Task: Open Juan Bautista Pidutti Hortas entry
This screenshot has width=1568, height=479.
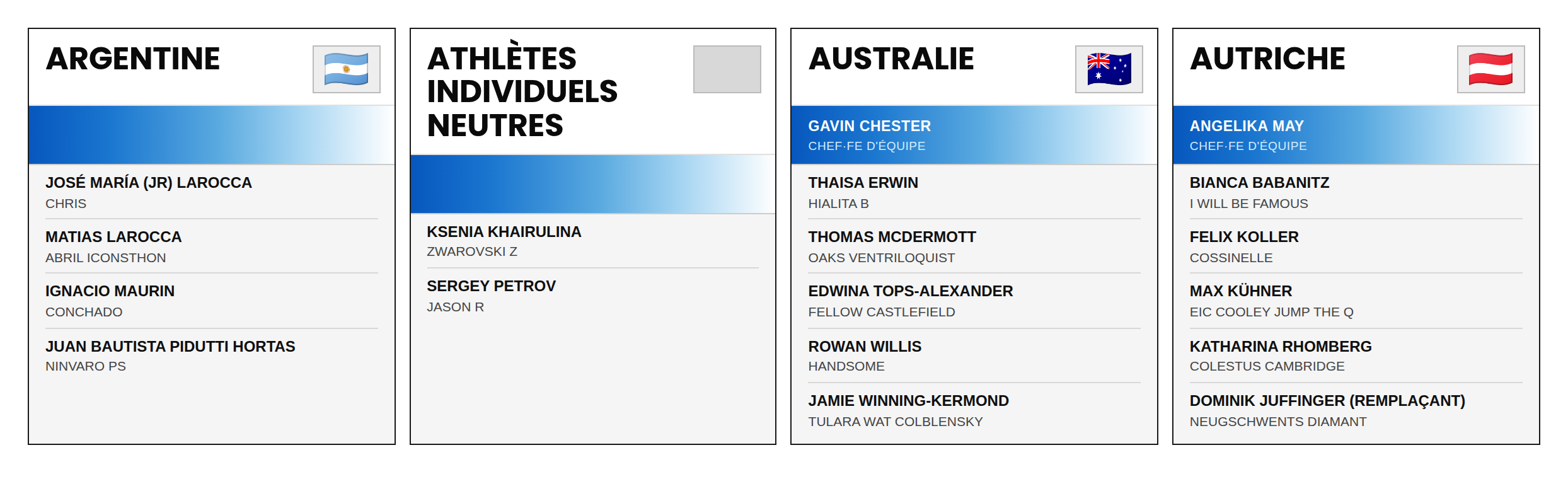Action: (x=212, y=356)
